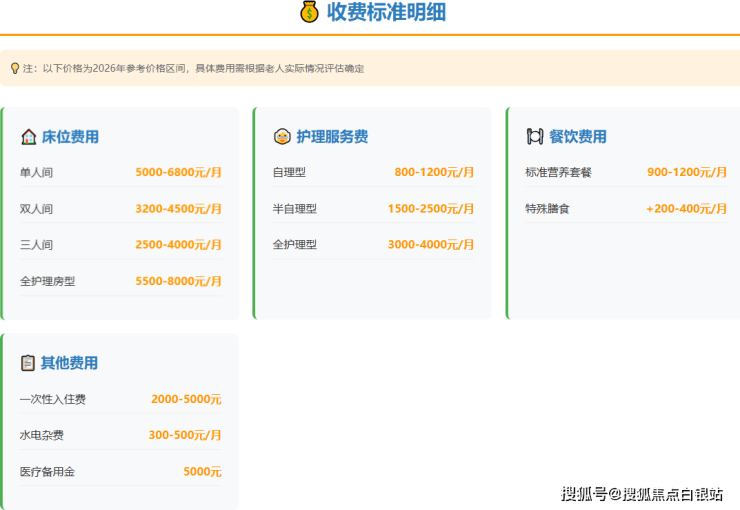Select the 收费标准明细 page title

(386, 12)
